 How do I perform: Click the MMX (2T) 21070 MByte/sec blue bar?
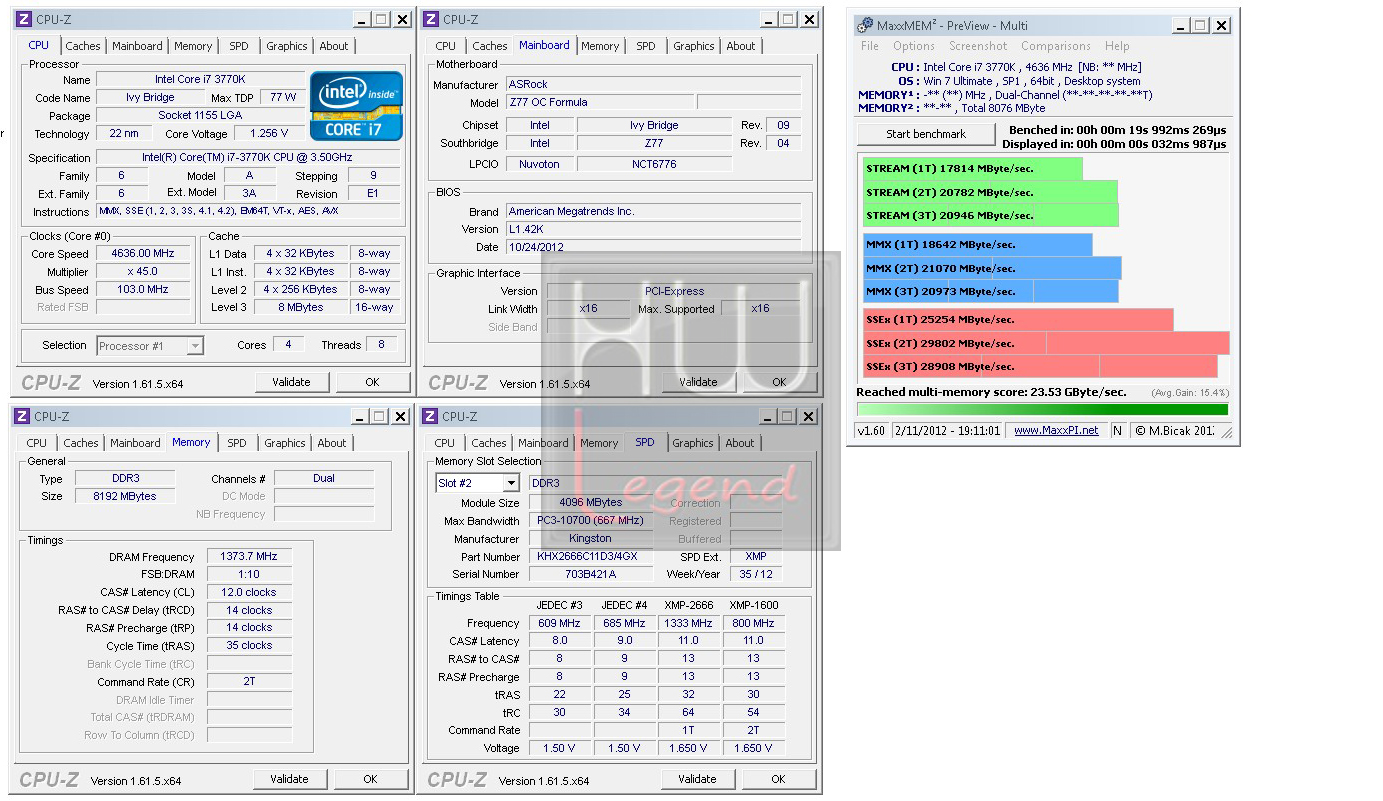click(992, 268)
